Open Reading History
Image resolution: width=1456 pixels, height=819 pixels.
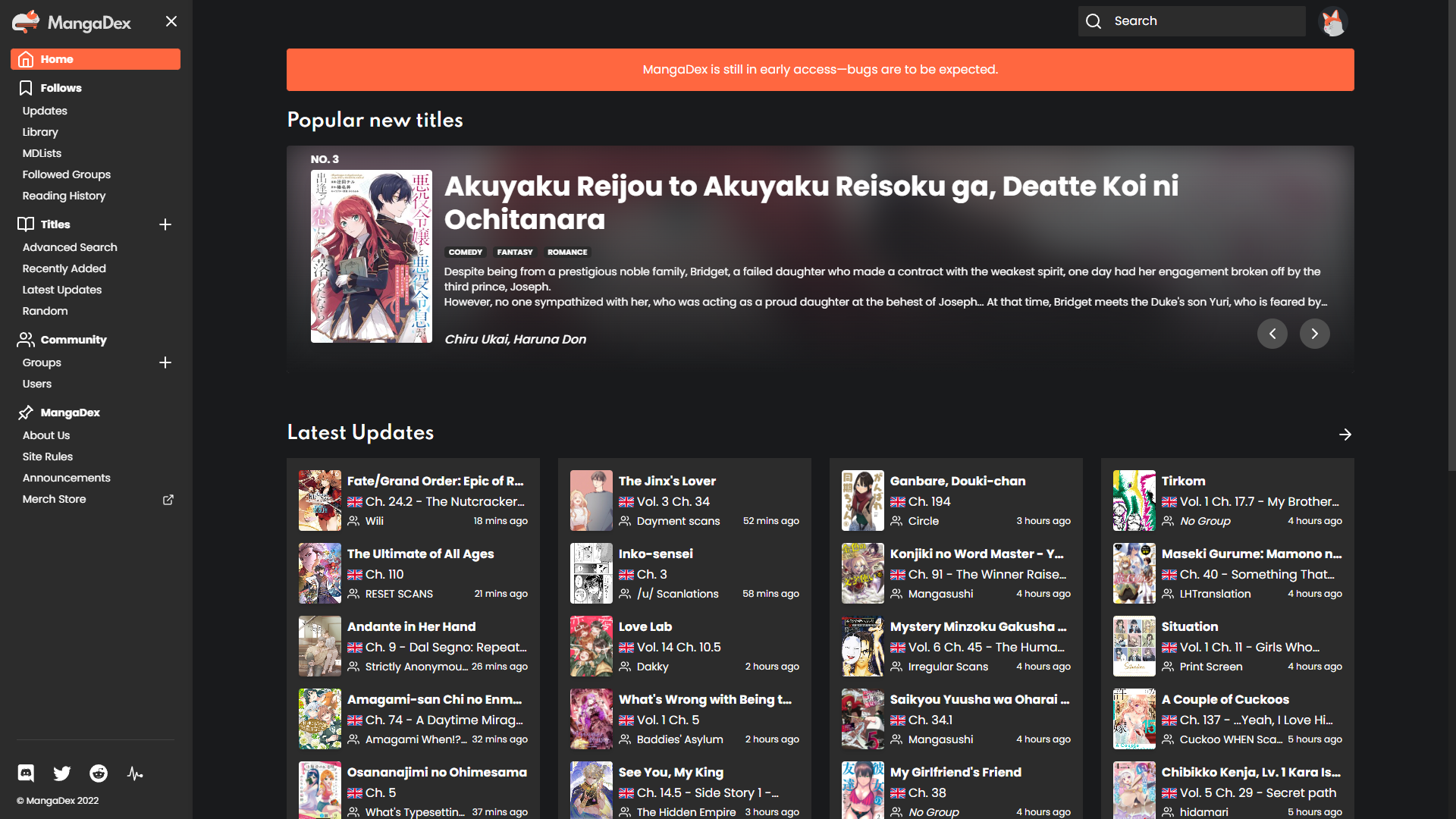point(64,196)
